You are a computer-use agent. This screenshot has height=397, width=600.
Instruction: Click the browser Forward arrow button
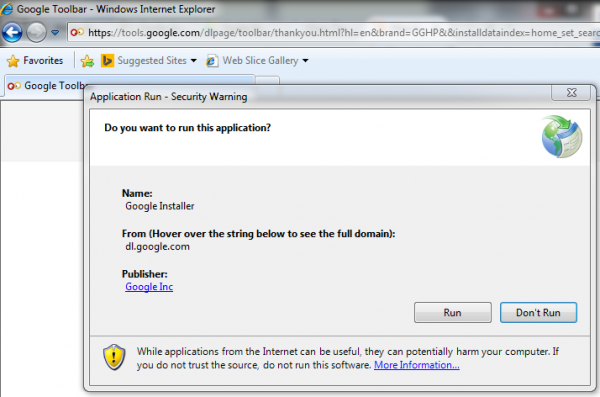pos(36,32)
